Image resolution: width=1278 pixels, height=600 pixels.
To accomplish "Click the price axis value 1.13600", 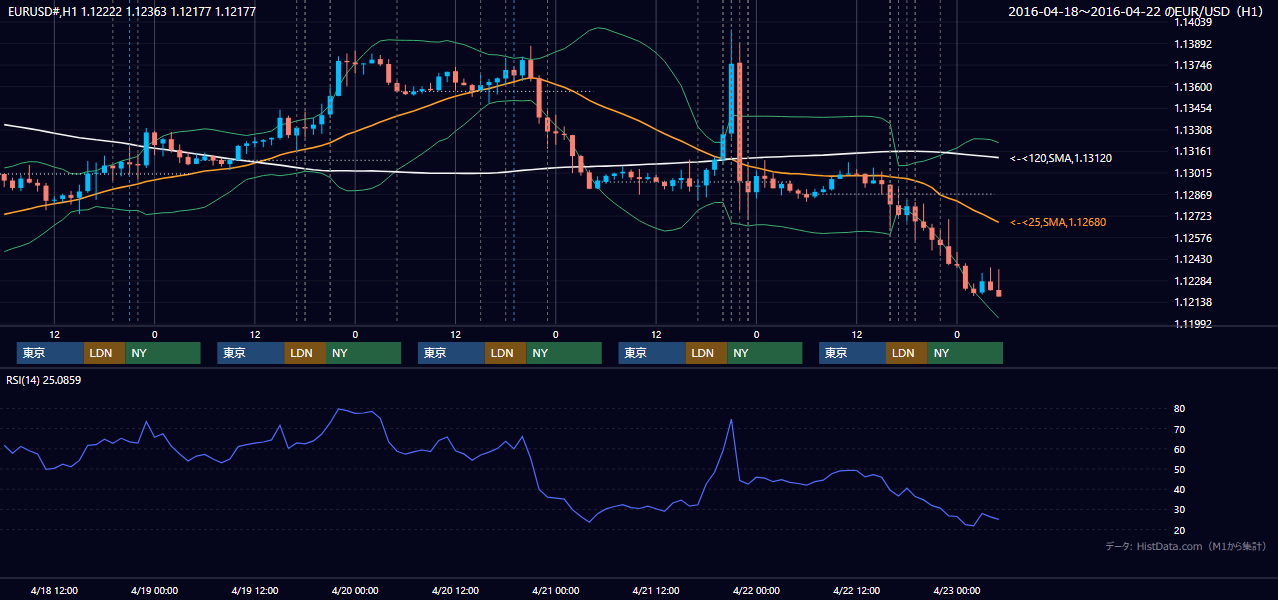I will coord(1193,87).
